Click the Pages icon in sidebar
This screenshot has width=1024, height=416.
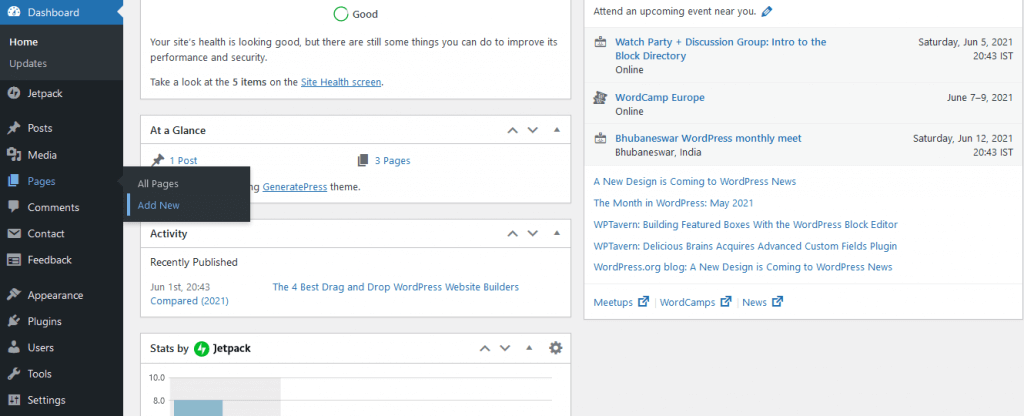[x=13, y=181]
